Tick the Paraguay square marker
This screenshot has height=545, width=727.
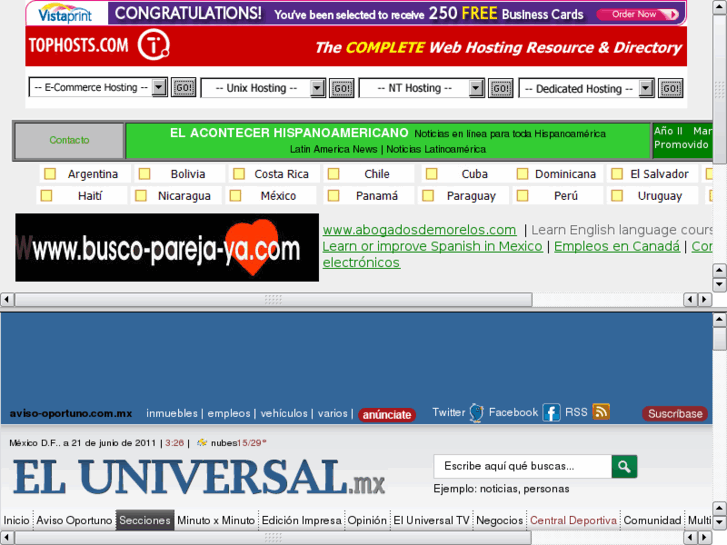[x=428, y=196]
